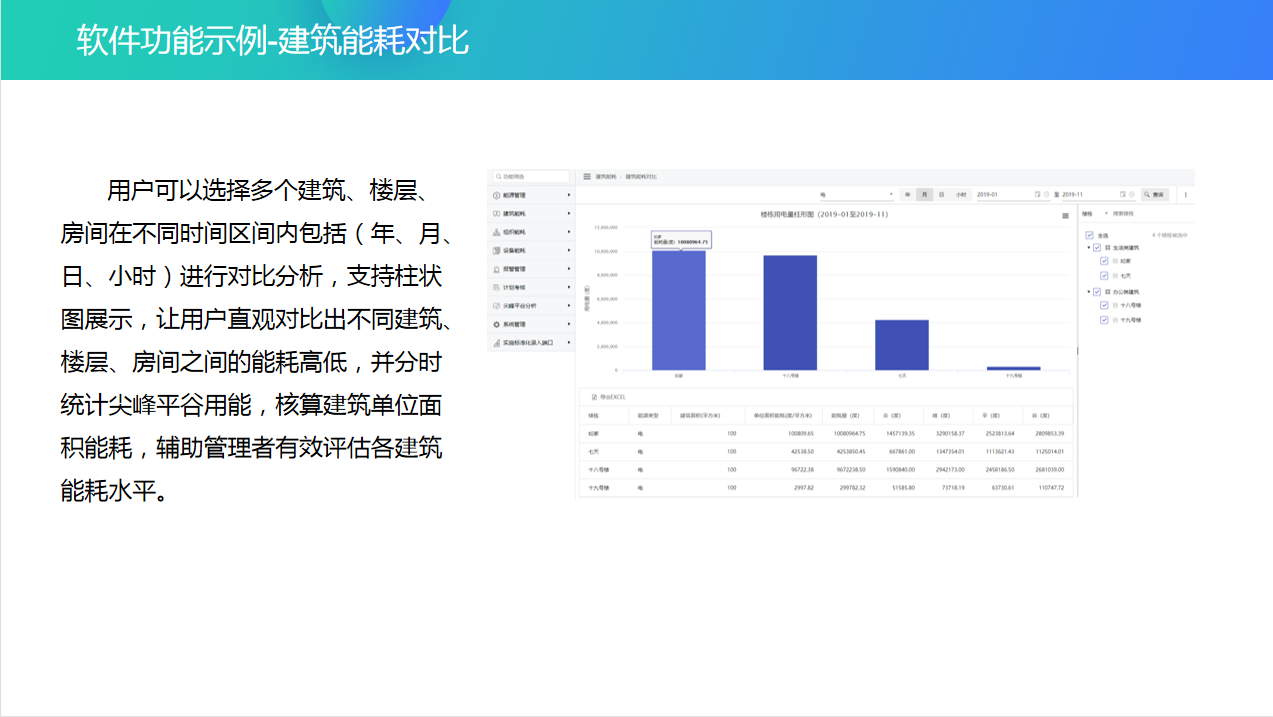
Task: Click the 查询 search button
Action: pos(1155,194)
